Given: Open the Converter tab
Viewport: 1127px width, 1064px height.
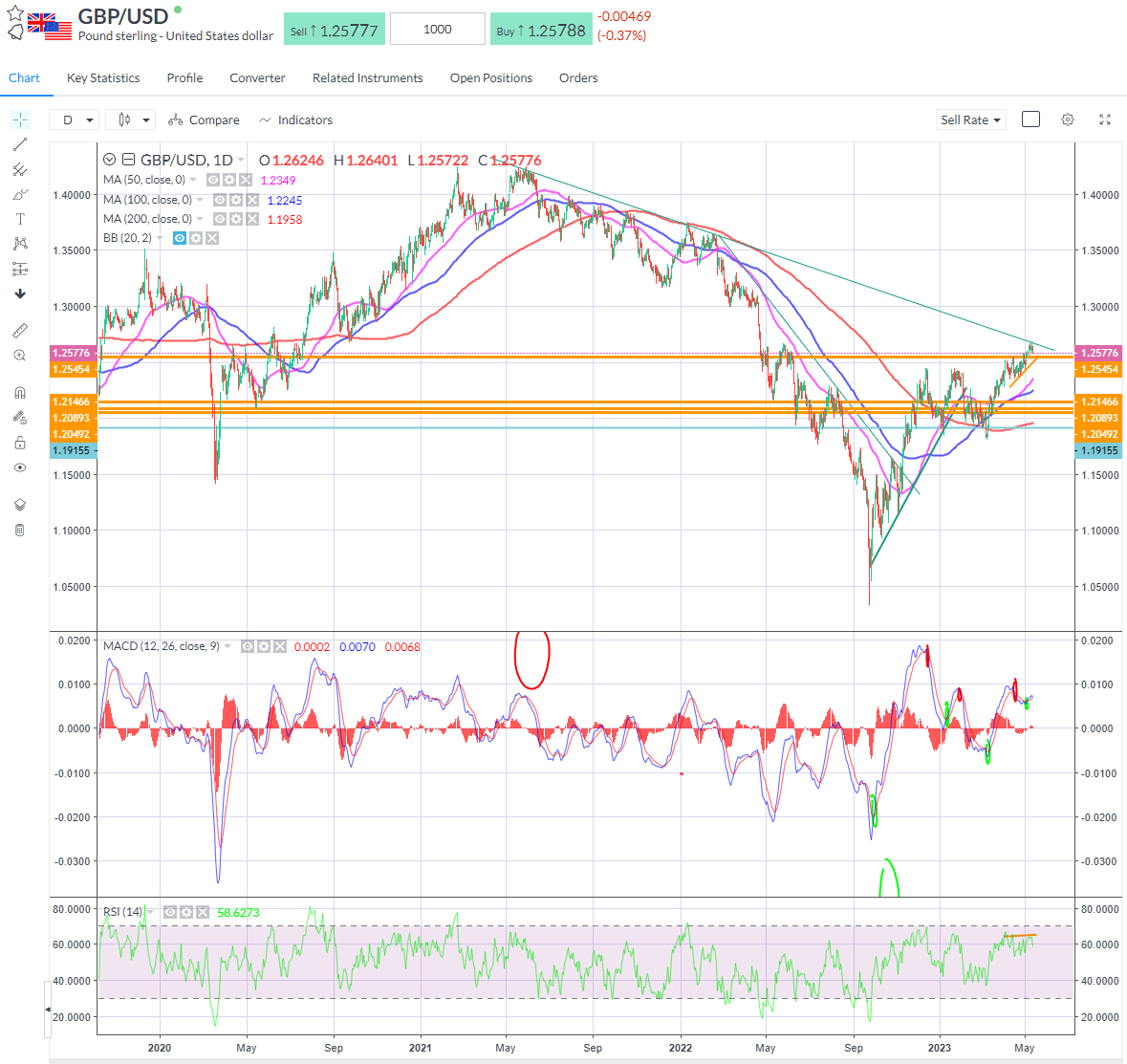Looking at the screenshot, I should click(x=257, y=77).
